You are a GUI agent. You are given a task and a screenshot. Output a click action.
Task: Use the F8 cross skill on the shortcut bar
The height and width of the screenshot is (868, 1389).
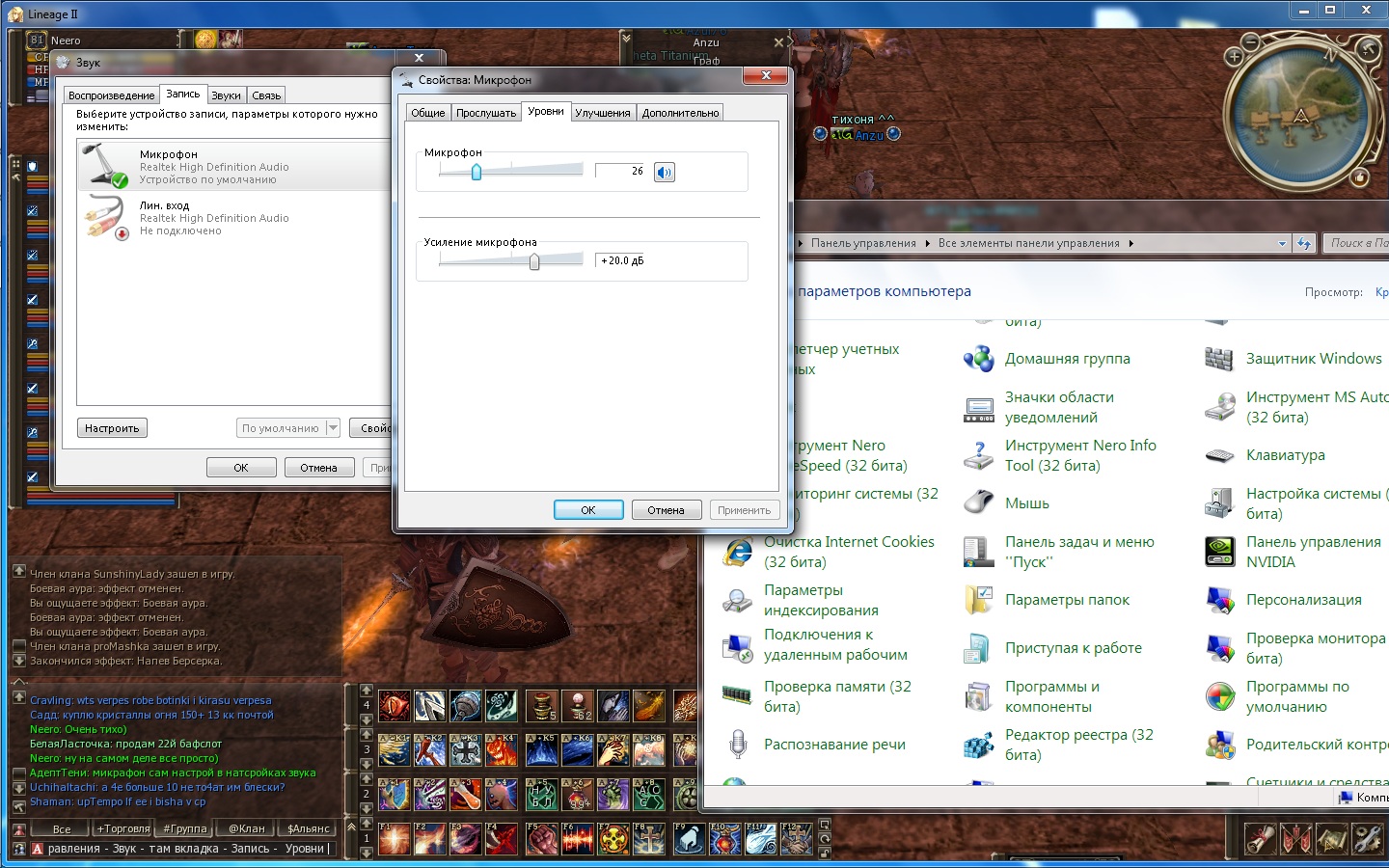click(649, 838)
